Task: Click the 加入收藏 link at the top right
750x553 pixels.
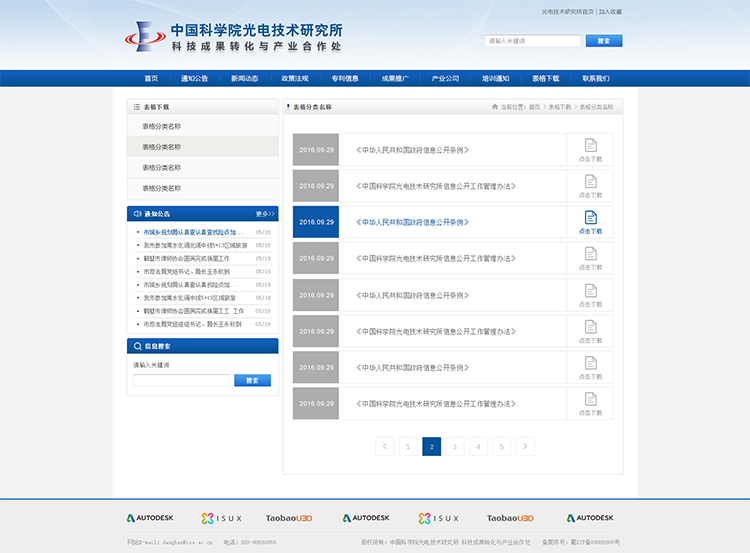Action: (x=610, y=12)
